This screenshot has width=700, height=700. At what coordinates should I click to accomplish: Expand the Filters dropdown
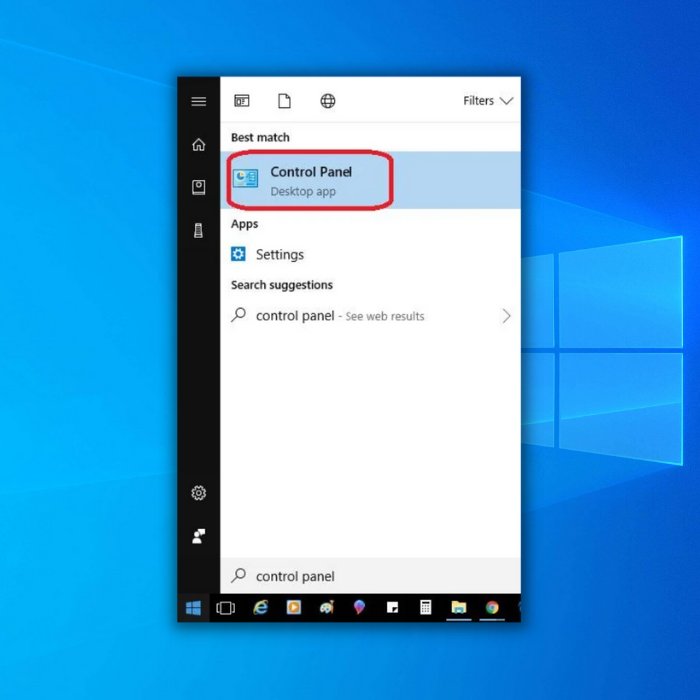(488, 101)
